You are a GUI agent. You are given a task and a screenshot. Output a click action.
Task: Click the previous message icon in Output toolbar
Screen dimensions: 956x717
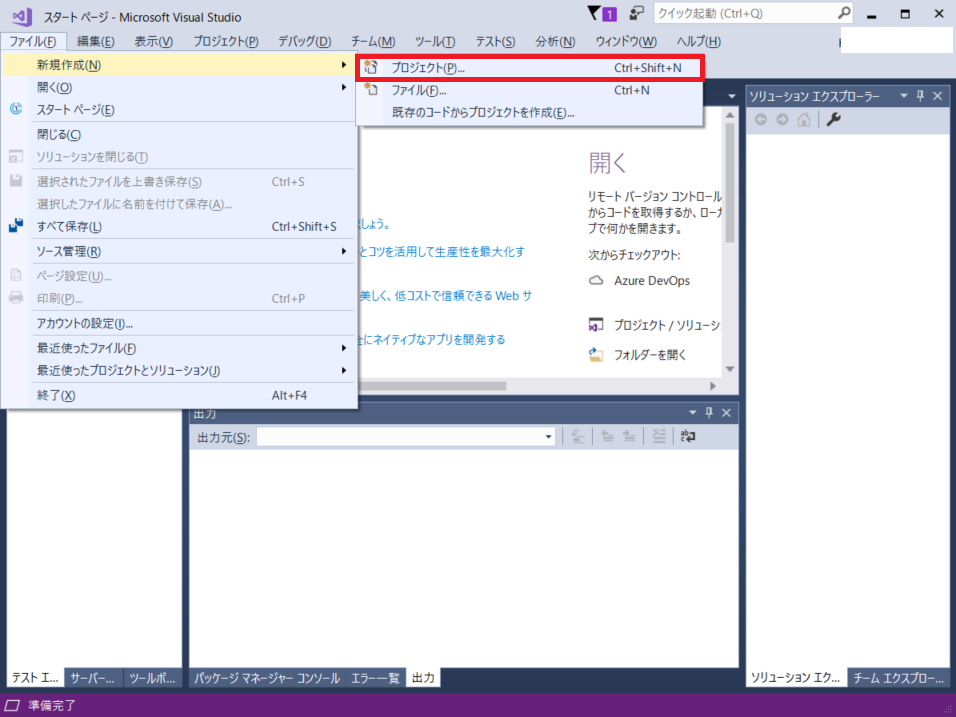[x=607, y=437]
